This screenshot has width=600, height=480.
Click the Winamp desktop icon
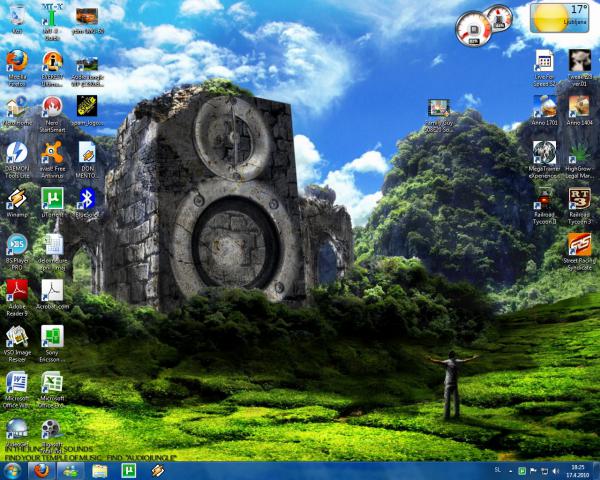(17, 197)
